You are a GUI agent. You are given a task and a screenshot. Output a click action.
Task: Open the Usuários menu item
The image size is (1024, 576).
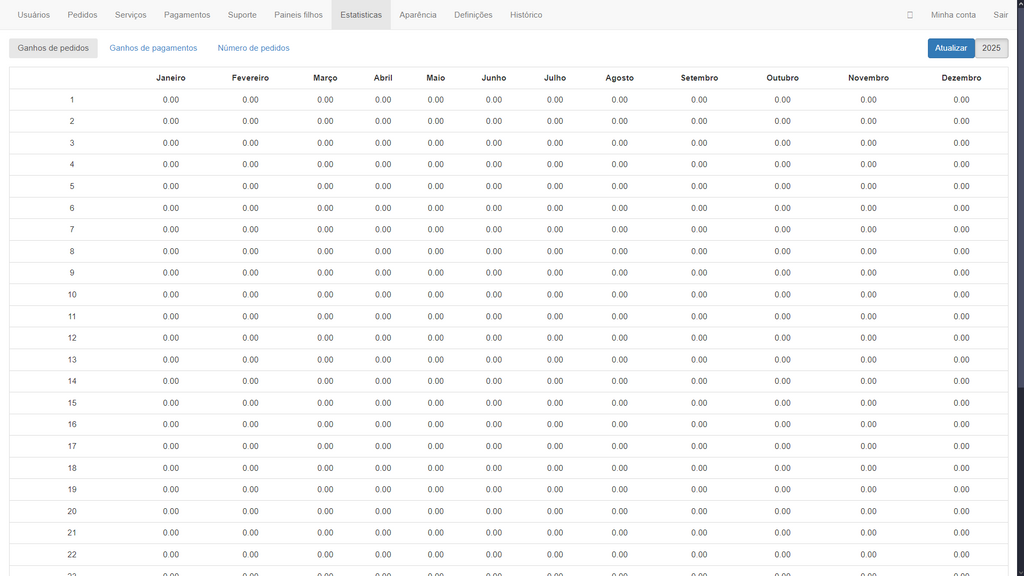click(x=33, y=15)
